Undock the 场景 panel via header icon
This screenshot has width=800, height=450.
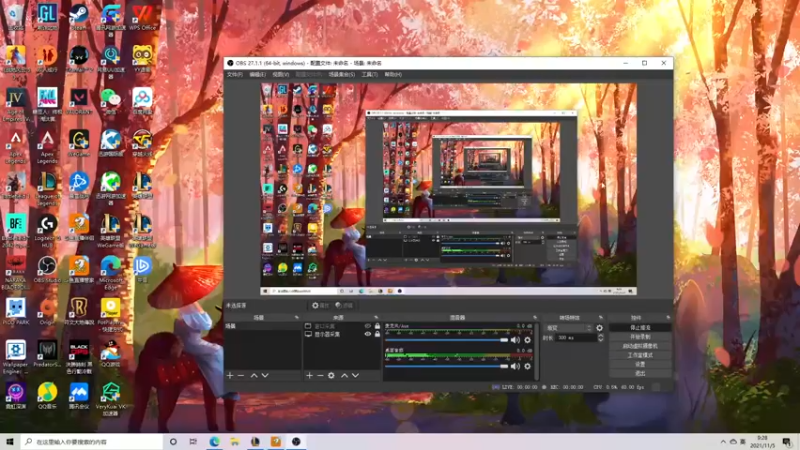click(296, 317)
